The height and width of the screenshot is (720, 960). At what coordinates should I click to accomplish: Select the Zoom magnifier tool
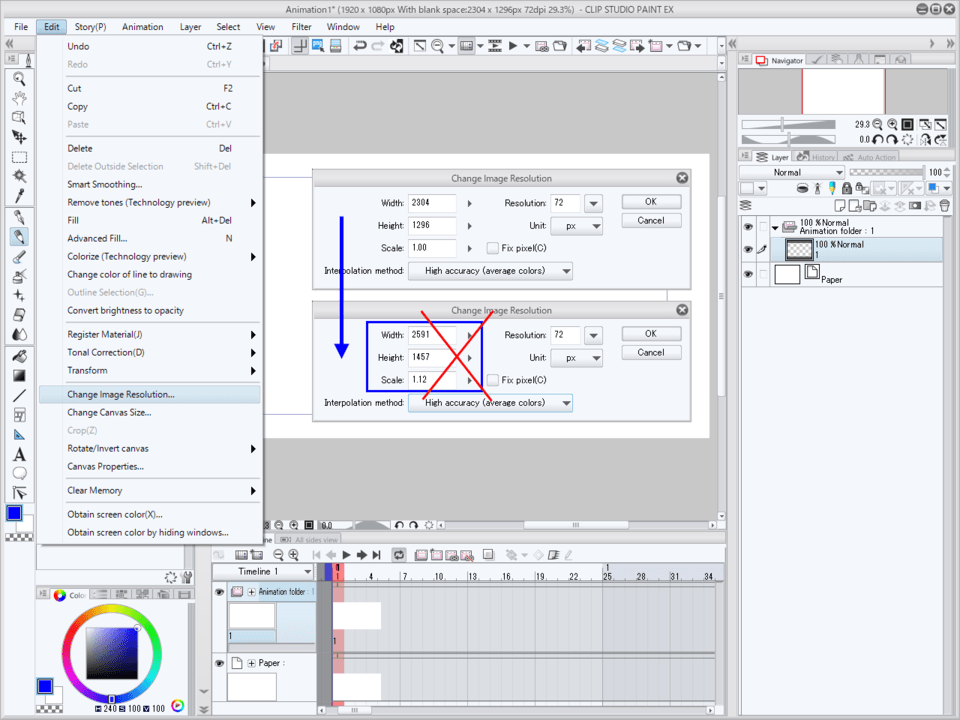coord(19,79)
